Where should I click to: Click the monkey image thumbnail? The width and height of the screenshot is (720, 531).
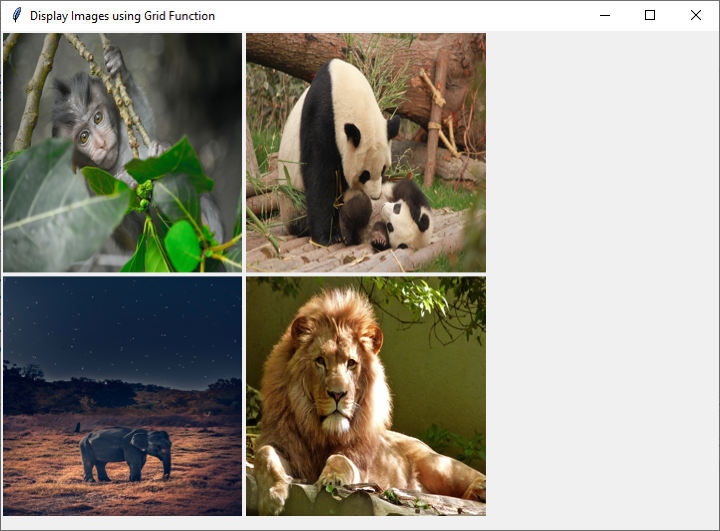[x=123, y=153]
